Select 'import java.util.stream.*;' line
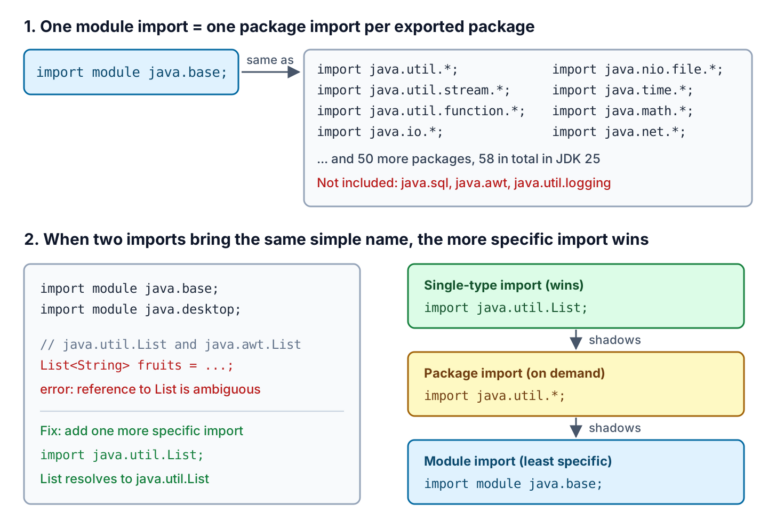This screenshot has width=768, height=528. 413,90
